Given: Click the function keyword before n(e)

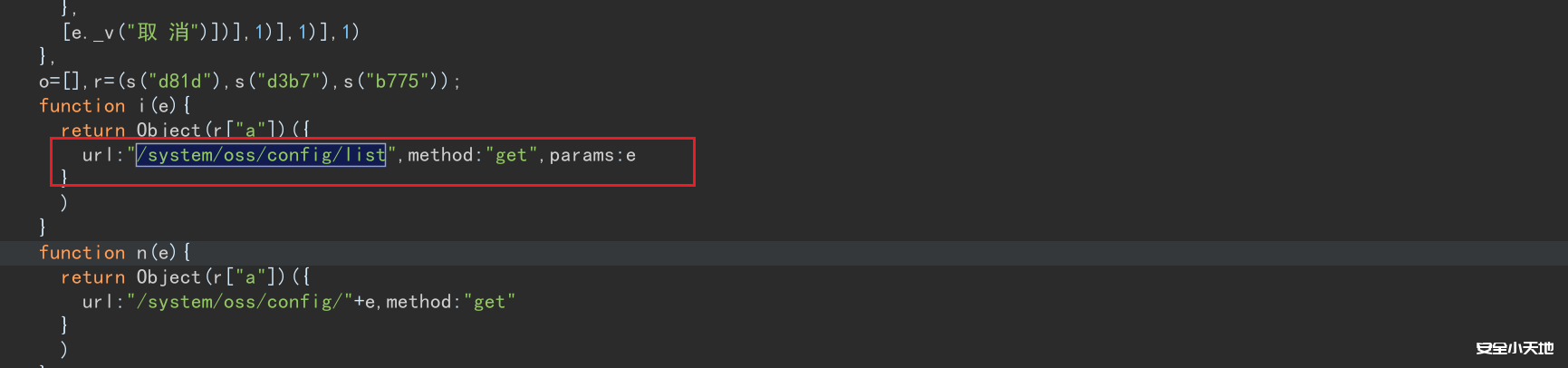Looking at the screenshot, I should coord(82,253).
